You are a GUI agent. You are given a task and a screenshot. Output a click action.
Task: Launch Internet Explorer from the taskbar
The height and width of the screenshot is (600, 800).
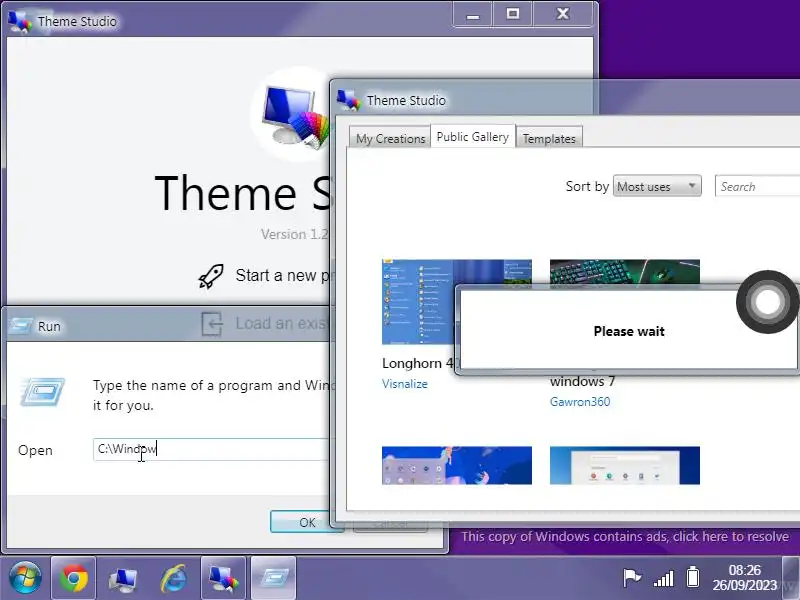[173, 579]
